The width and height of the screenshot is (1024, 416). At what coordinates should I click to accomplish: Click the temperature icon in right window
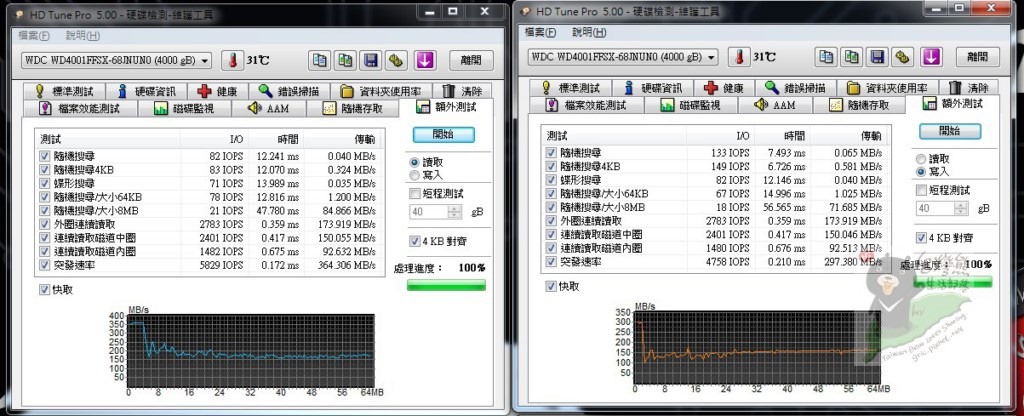pos(738,57)
